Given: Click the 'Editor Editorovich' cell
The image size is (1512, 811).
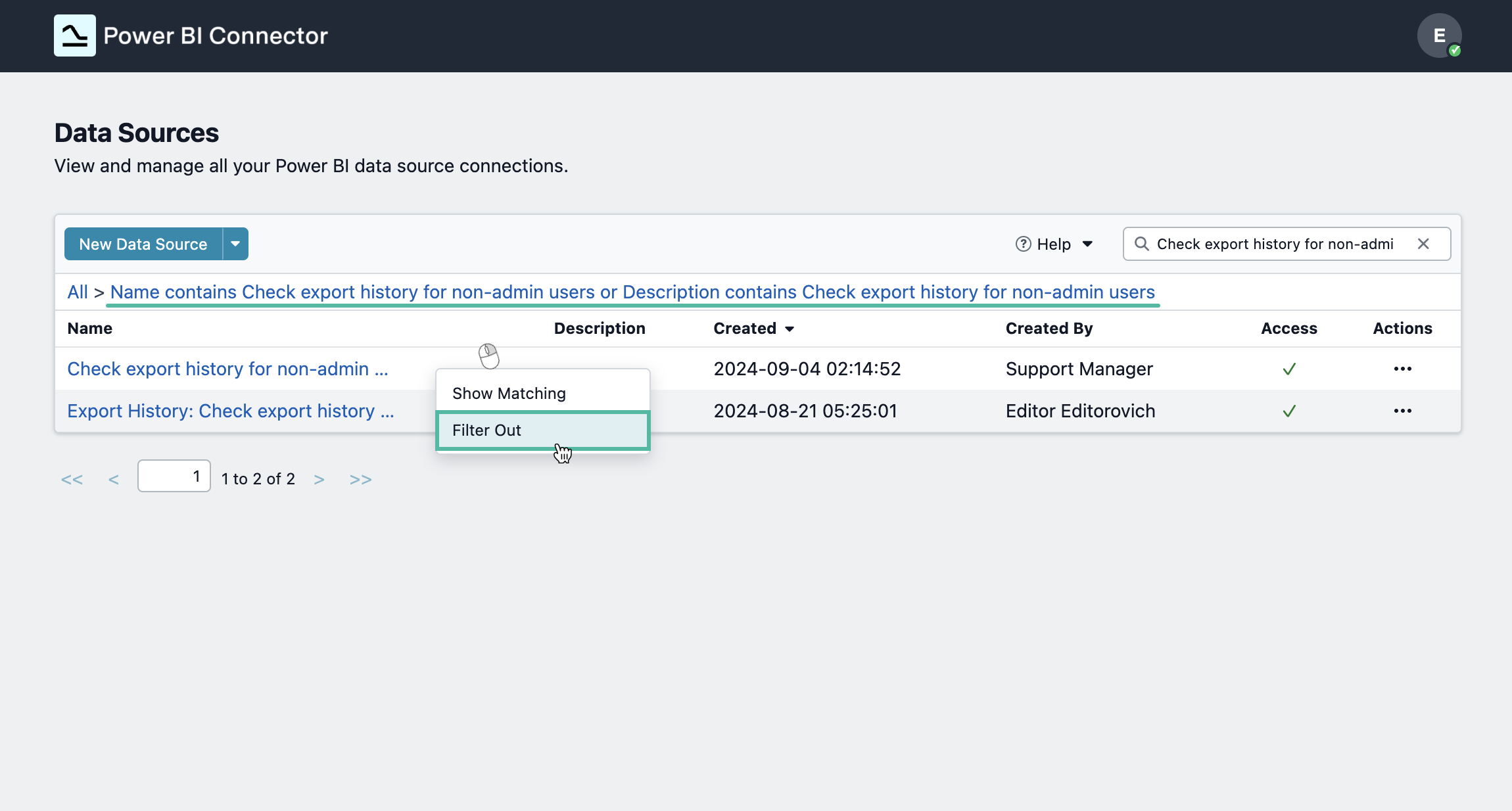Looking at the screenshot, I should [x=1080, y=411].
